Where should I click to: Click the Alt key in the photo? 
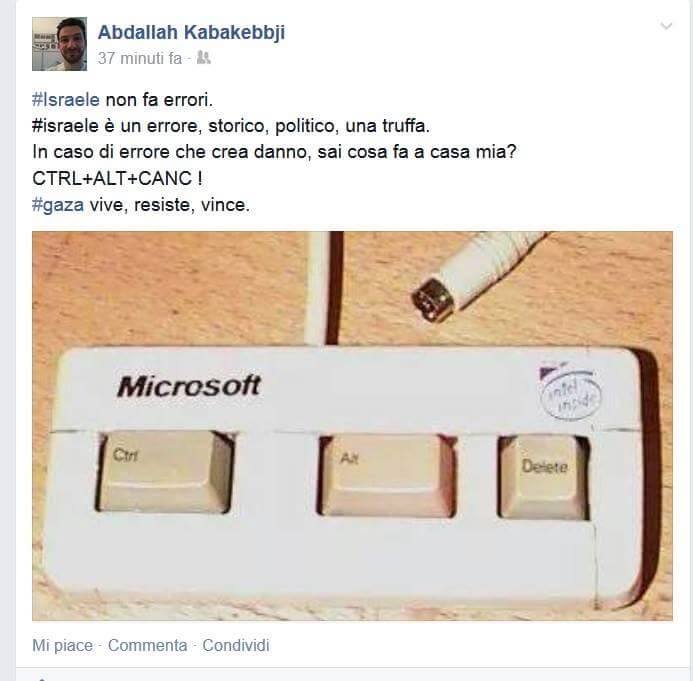387,476
